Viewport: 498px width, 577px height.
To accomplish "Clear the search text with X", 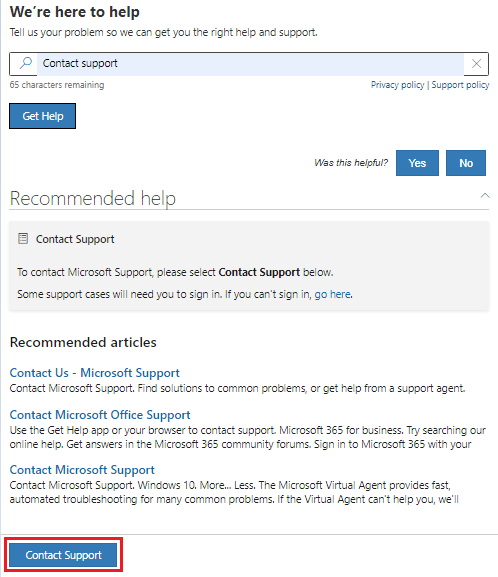I will pos(476,64).
